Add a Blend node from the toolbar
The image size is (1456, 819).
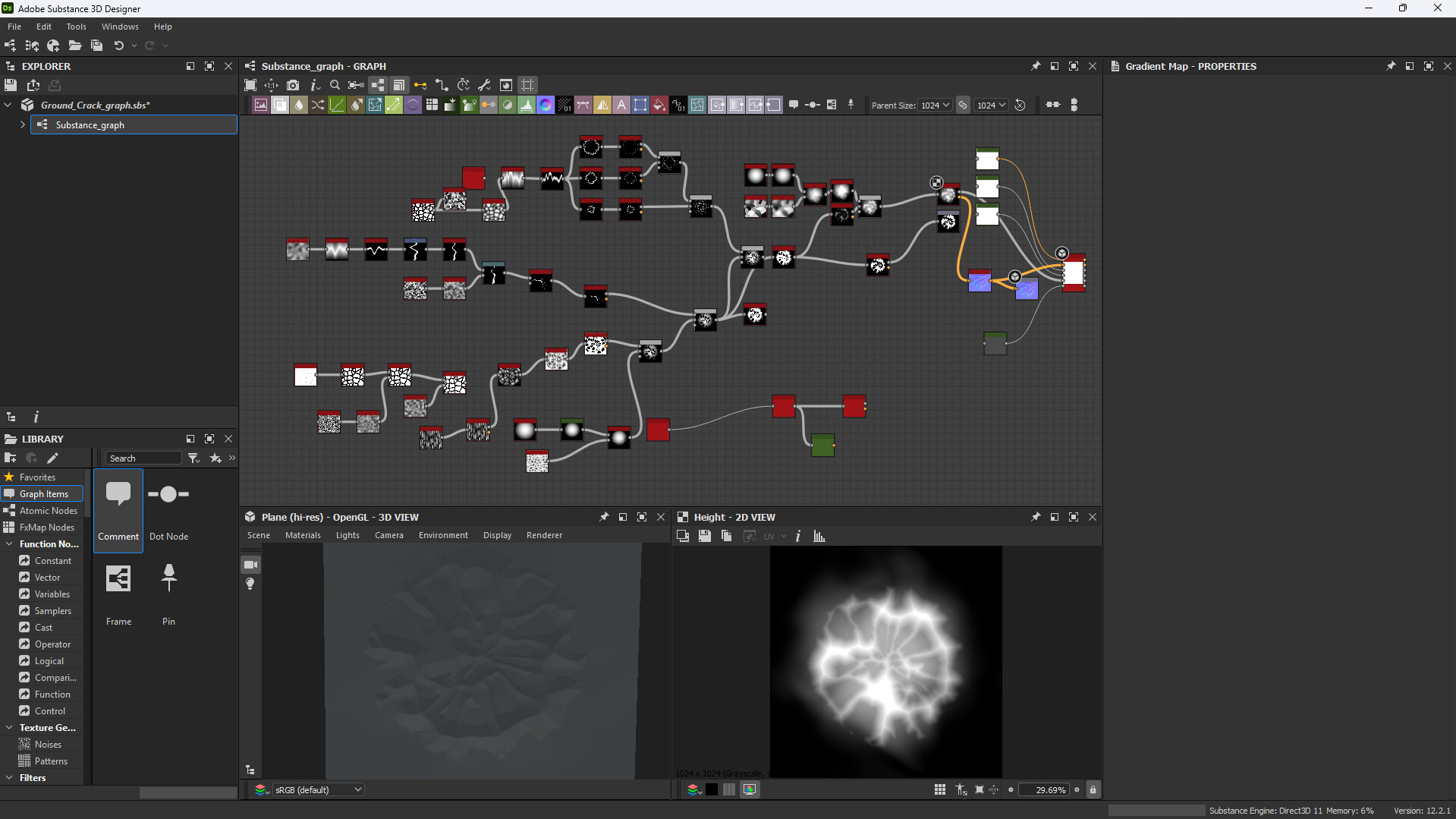click(280, 106)
